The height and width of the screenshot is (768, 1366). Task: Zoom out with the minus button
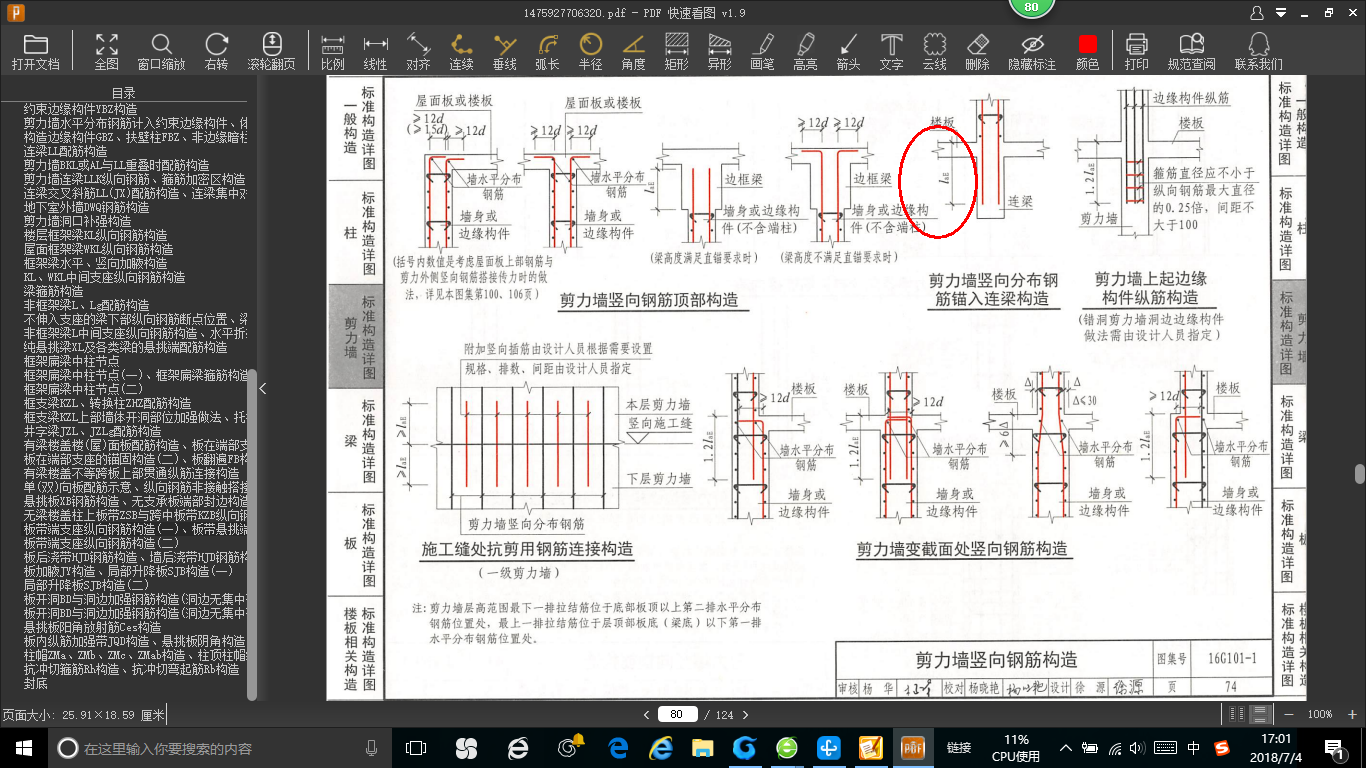tap(1288, 714)
